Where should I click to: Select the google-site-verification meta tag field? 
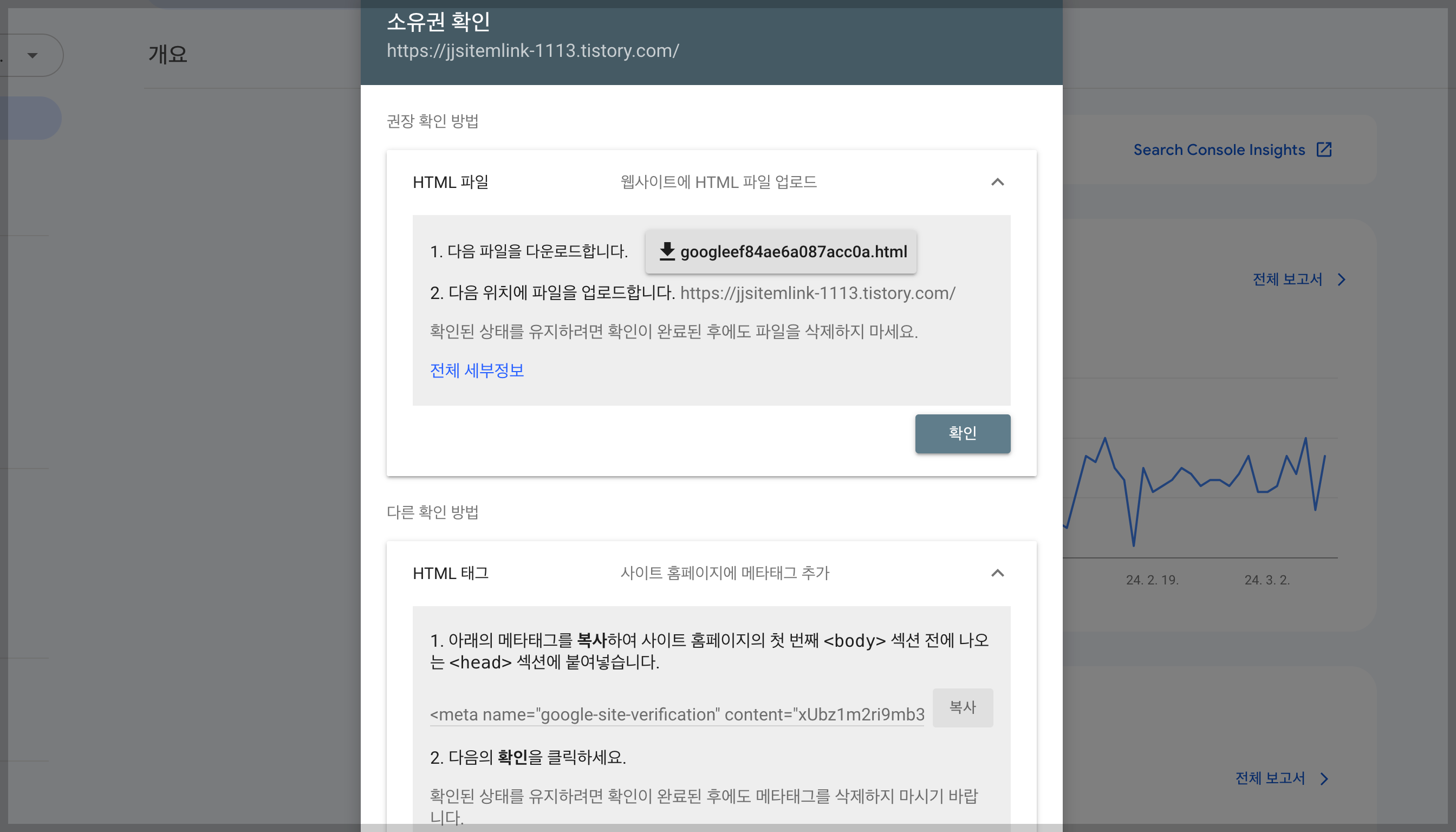pyautogui.click(x=677, y=714)
